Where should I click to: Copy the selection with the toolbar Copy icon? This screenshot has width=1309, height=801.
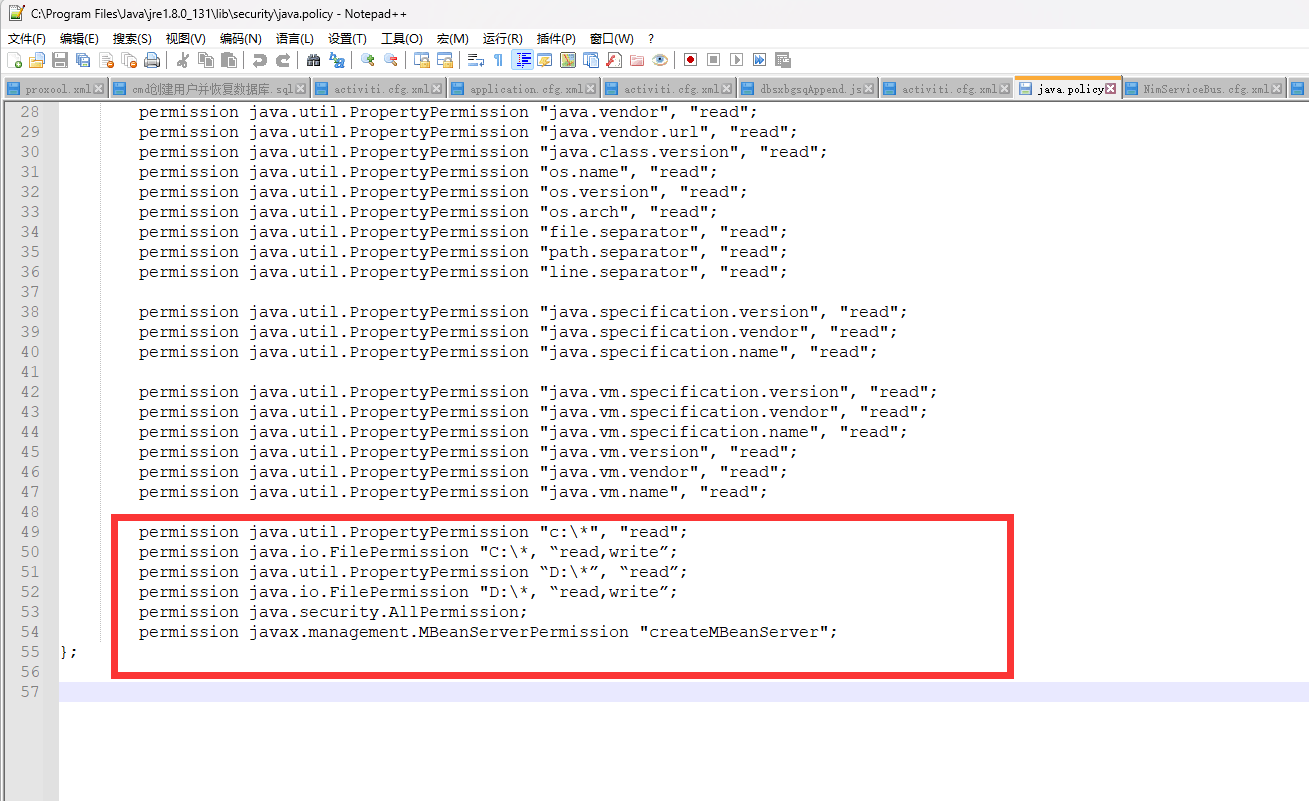pyautogui.click(x=205, y=60)
